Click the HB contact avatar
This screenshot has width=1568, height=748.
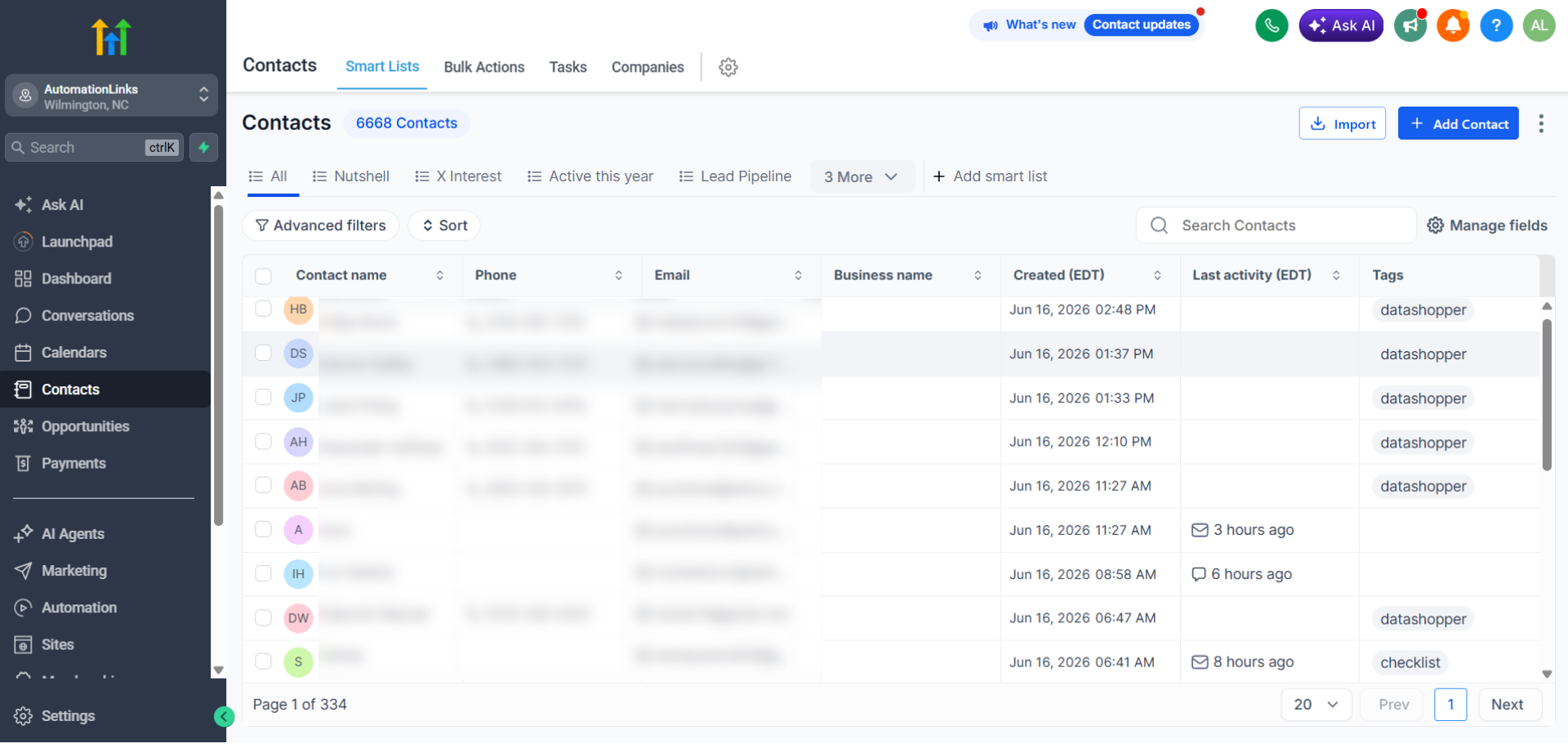[x=298, y=309]
